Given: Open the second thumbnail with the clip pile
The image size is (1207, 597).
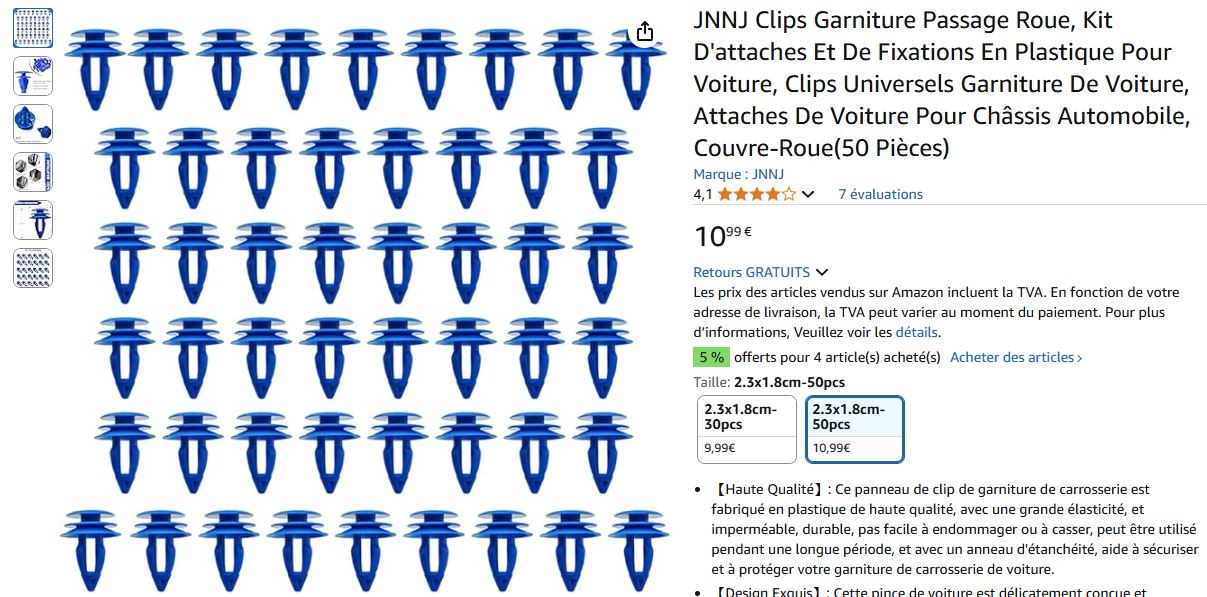Looking at the screenshot, I should click(x=33, y=76).
